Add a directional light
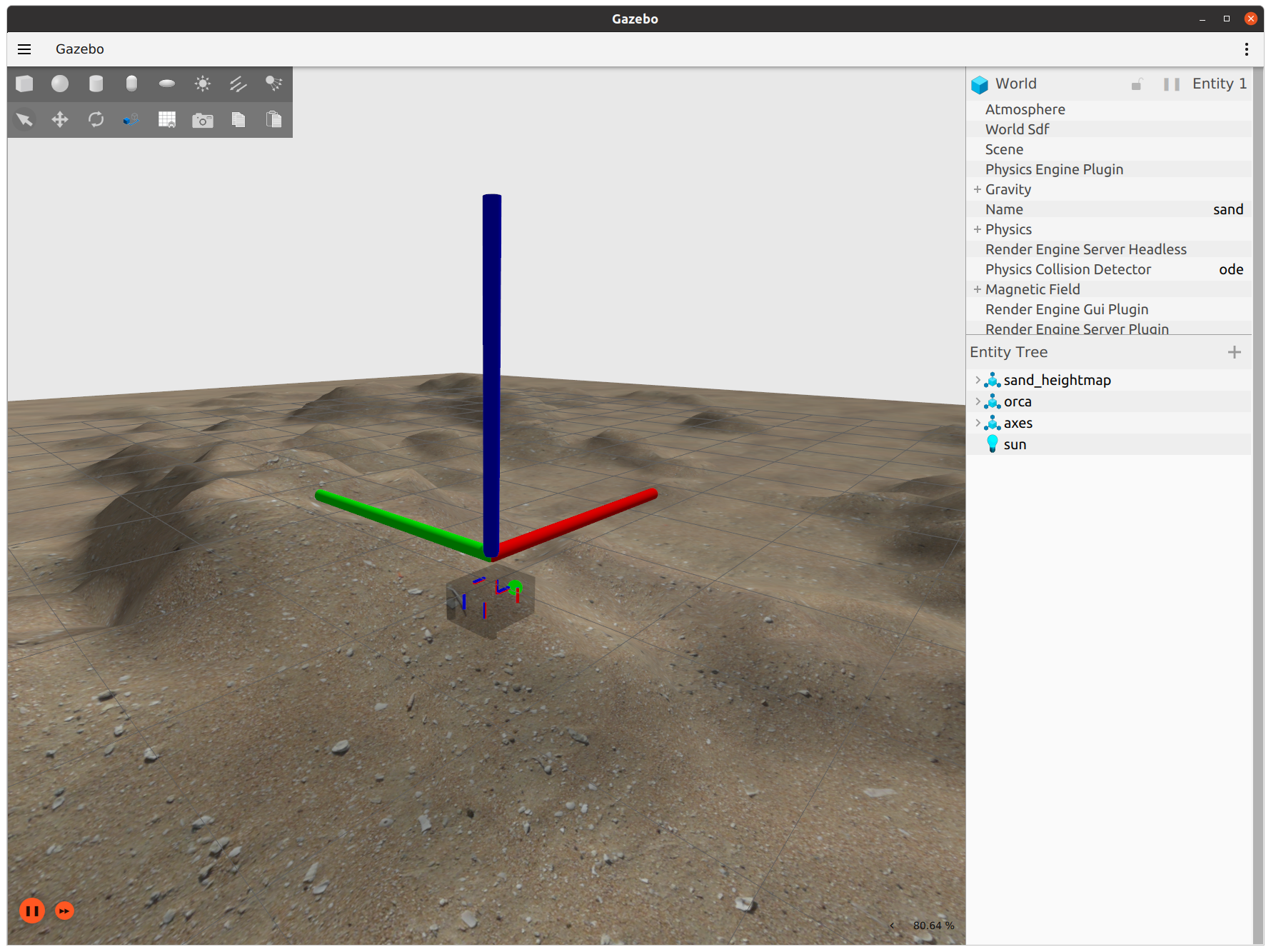Image resolution: width=1271 pixels, height=952 pixels. click(238, 84)
